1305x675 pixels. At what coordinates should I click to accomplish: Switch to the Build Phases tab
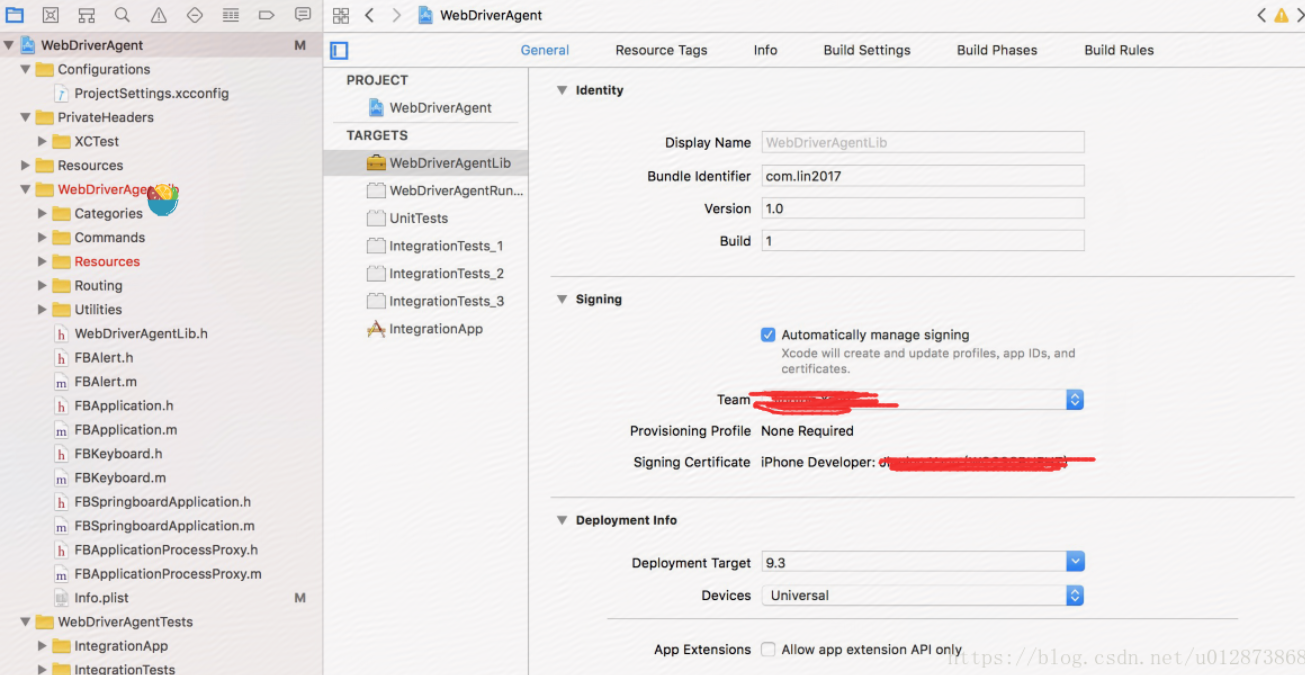[x=997, y=50]
